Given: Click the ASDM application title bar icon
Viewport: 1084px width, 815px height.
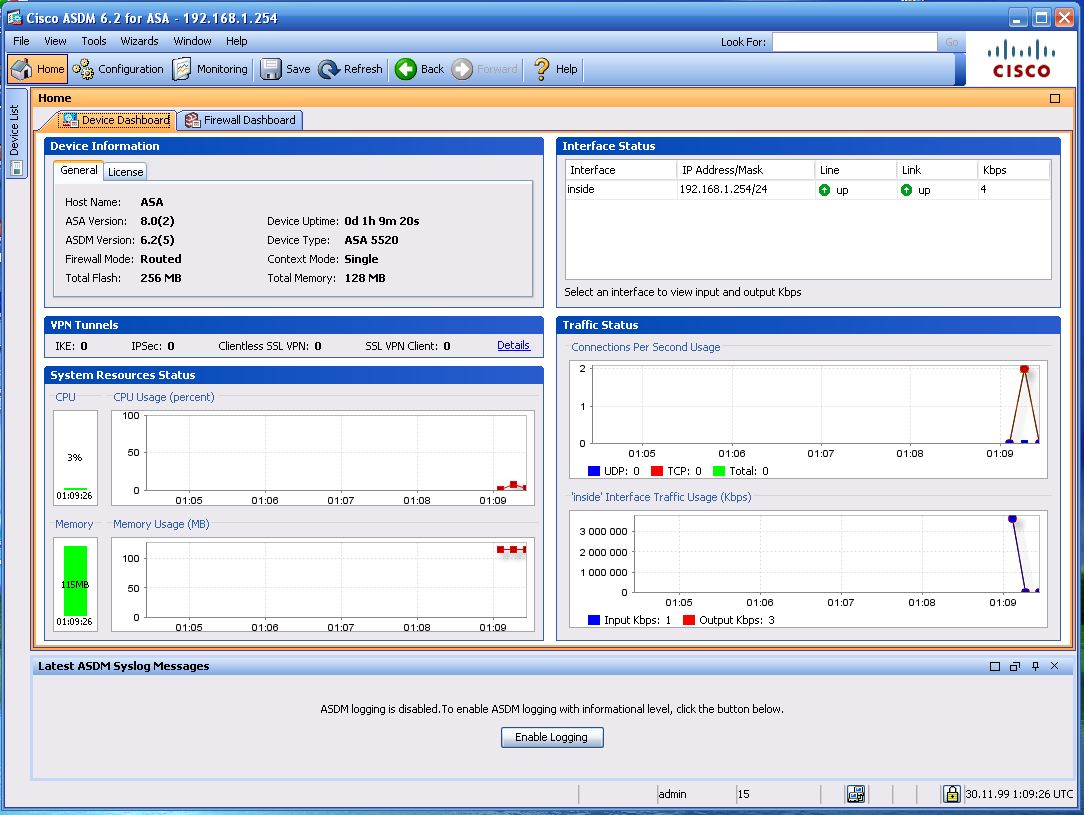Looking at the screenshot, I should pyautogui.click(x=15, y=17).
